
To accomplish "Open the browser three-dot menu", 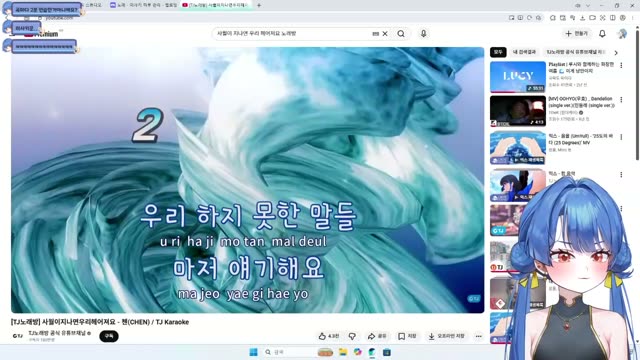I will [x=632, y=18].
